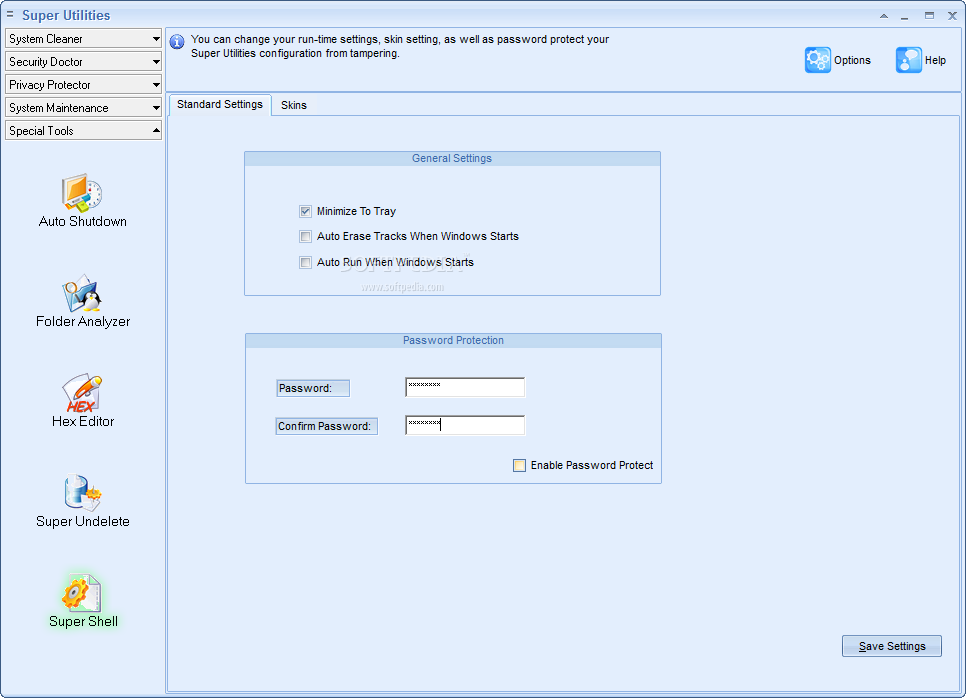Expand the System Cleaner category
Viewport: 966px width, 698px height.
point(83,39)
